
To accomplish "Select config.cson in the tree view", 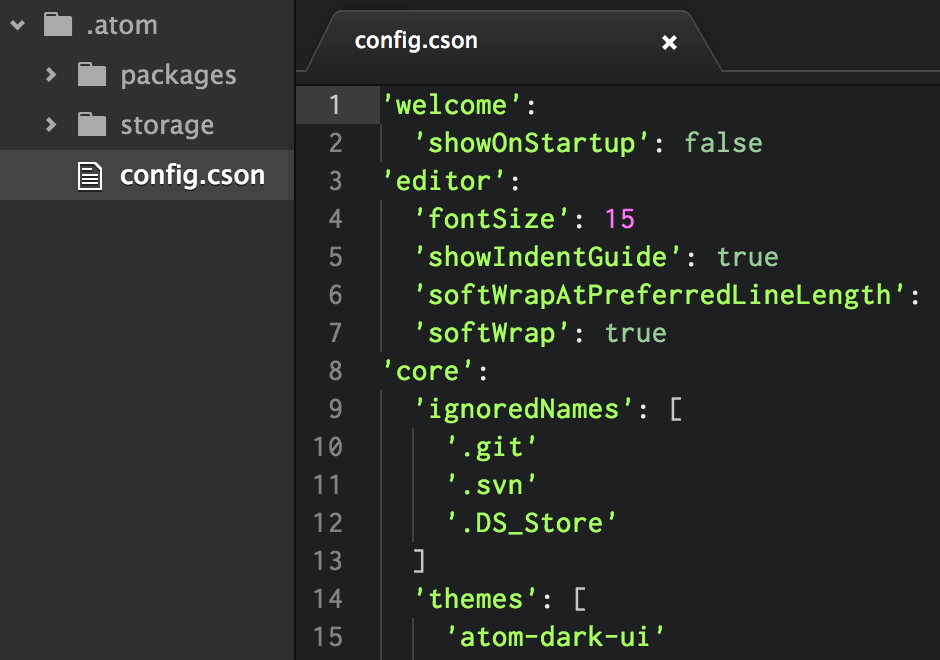I will coord(192,176).
